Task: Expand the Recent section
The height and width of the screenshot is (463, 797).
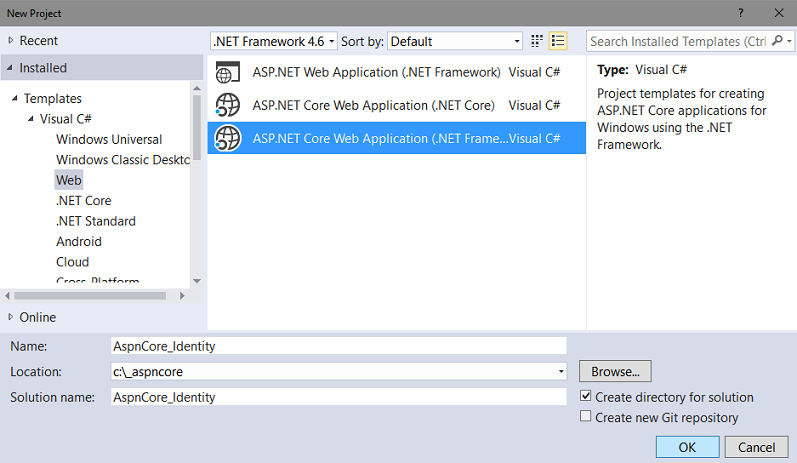Action: point(11,40)
